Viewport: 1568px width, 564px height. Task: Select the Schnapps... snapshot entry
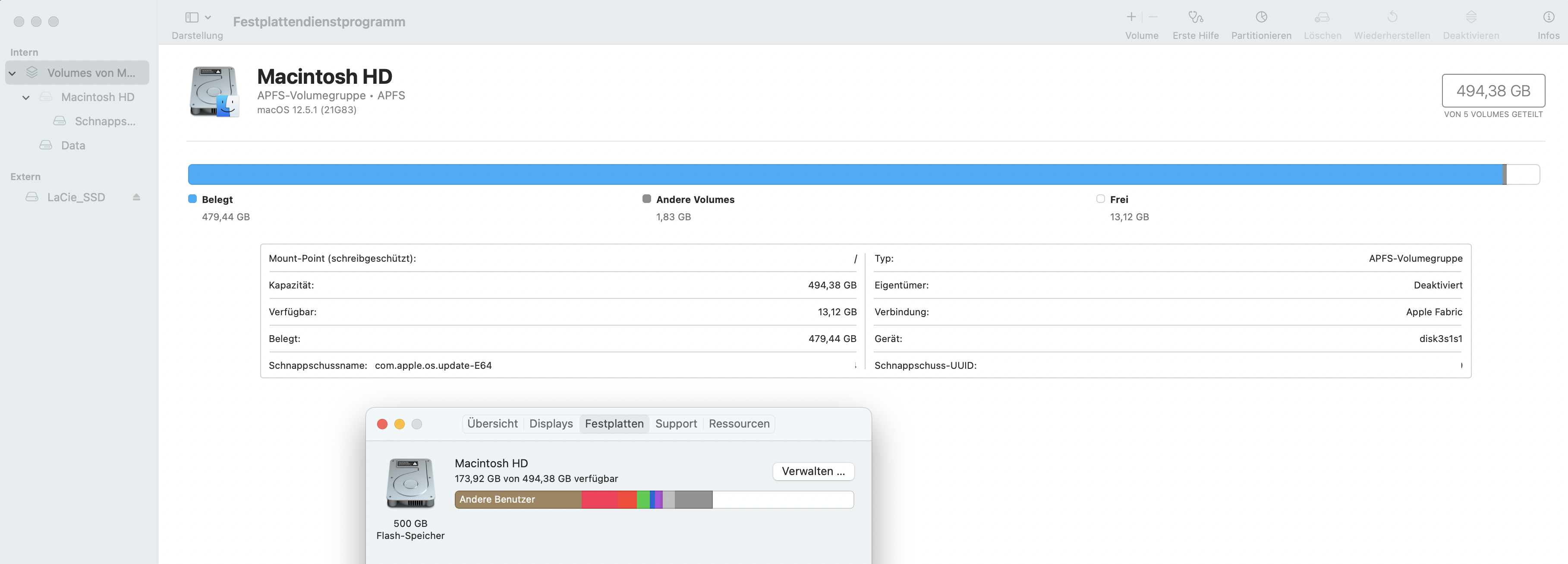point(105,121)
